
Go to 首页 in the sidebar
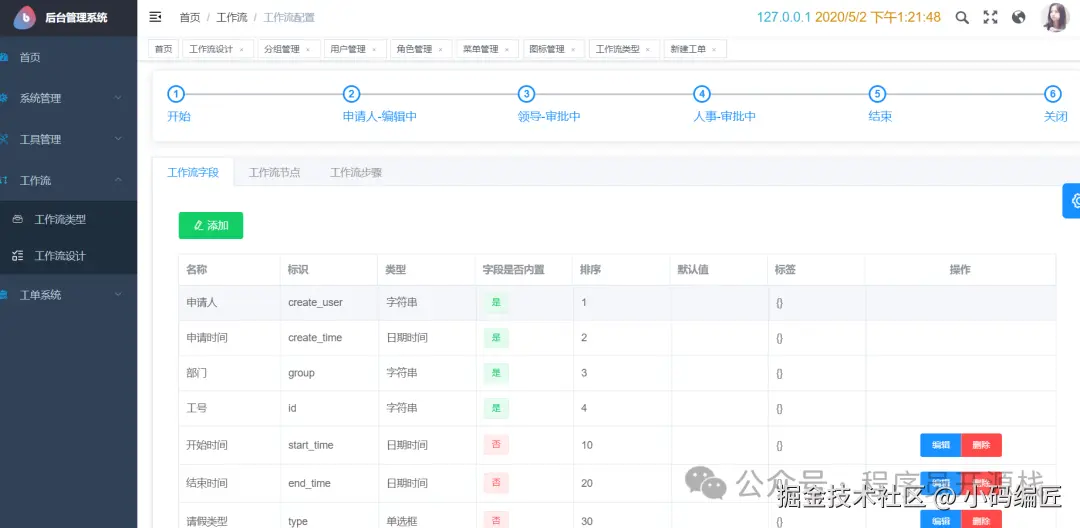pyautogui.click(x=68, y=57)
